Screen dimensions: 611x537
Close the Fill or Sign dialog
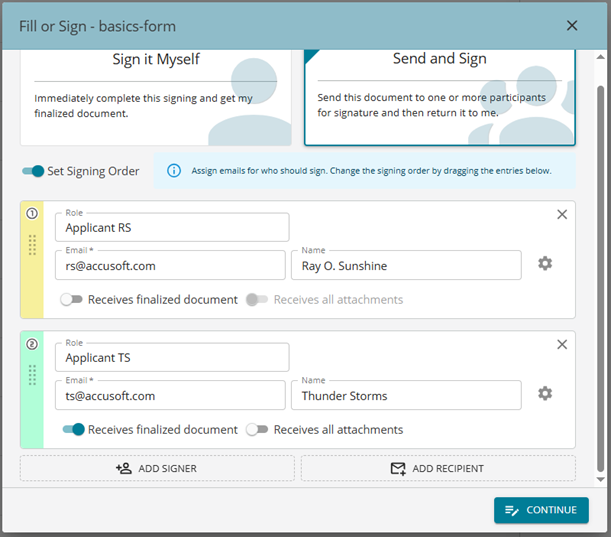tap(572, 26)
